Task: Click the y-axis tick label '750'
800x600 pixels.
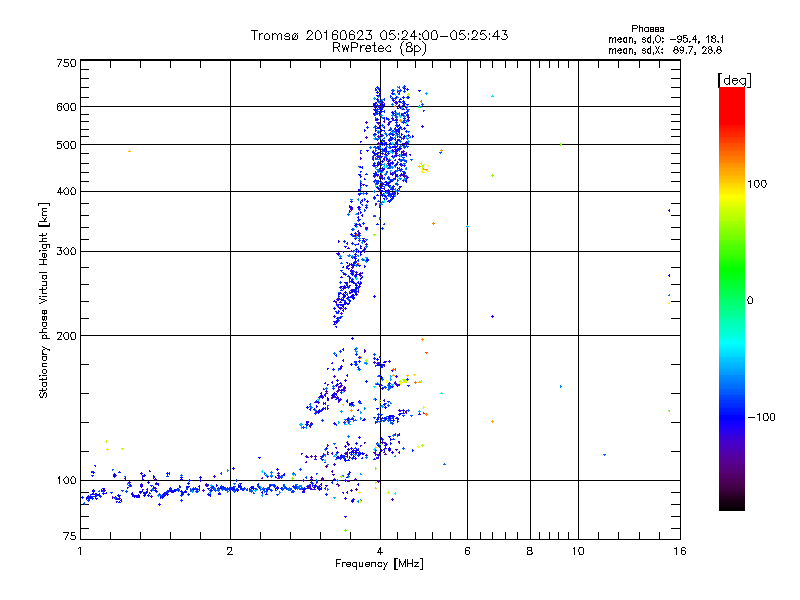Action: pyautogui.click(x=67, y=63)
